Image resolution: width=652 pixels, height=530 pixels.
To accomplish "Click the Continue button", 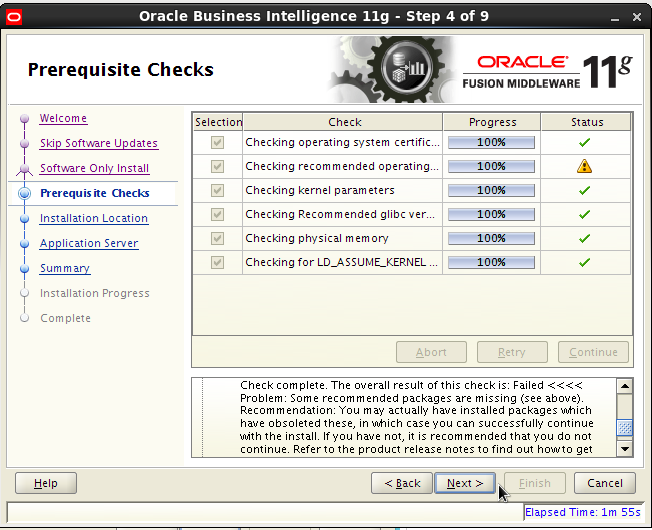I will pos(593,352).
